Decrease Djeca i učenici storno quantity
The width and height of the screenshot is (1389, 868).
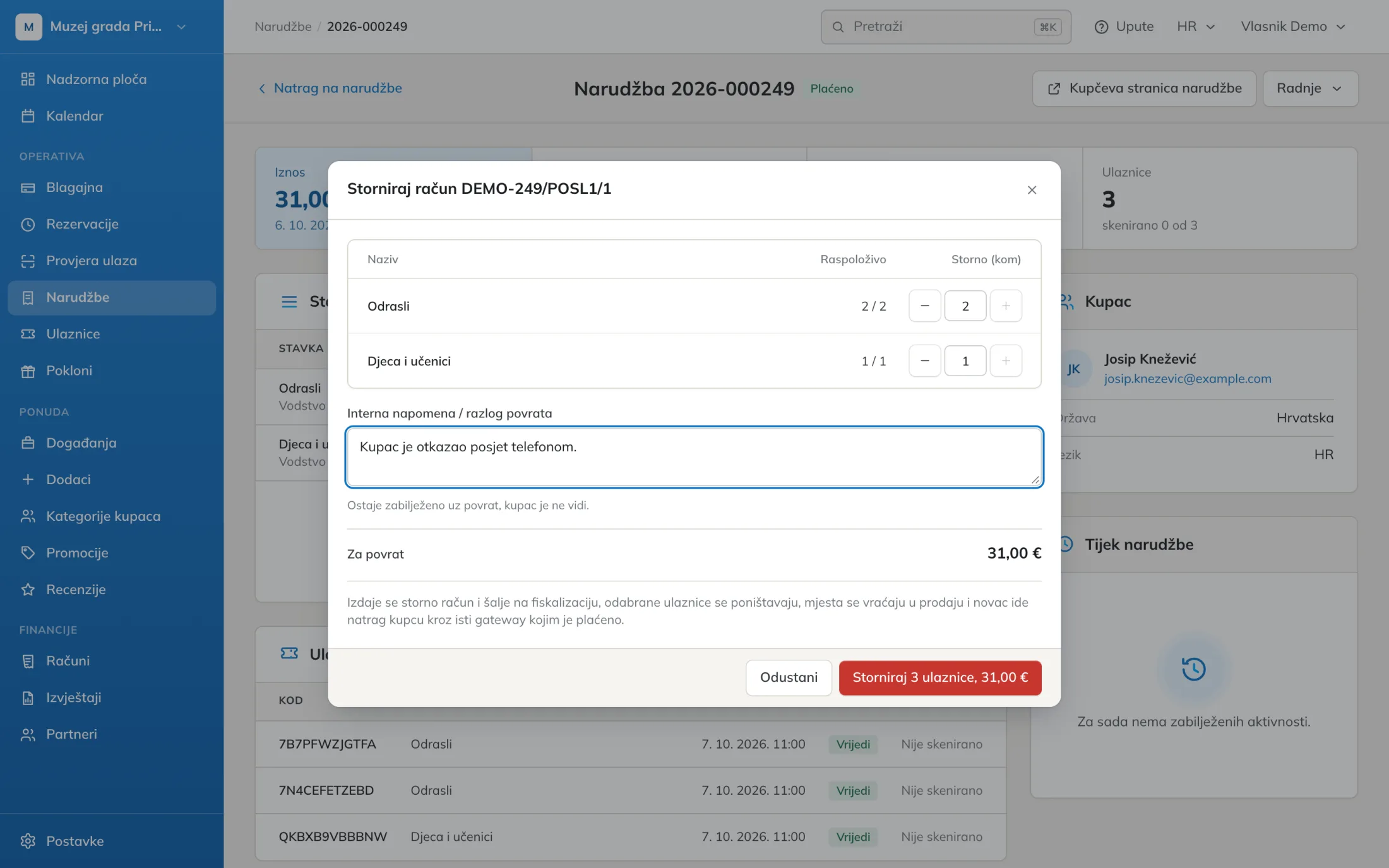click(x=924, y=360)
